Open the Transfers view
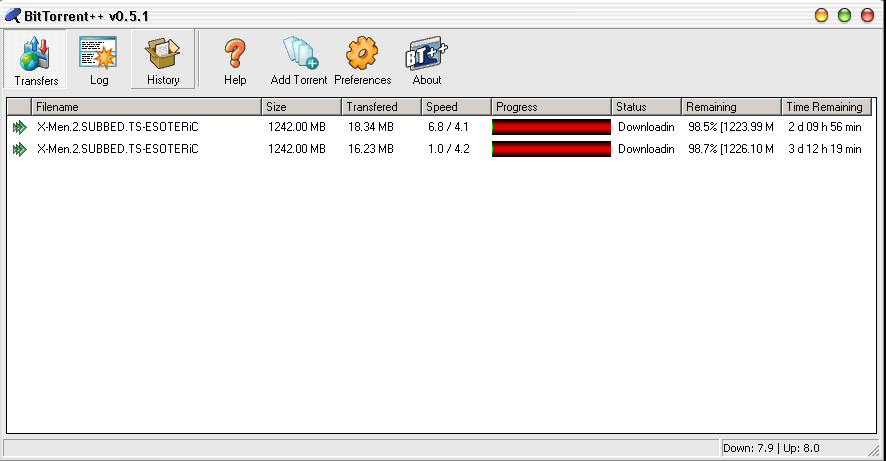 click(36, 60)
